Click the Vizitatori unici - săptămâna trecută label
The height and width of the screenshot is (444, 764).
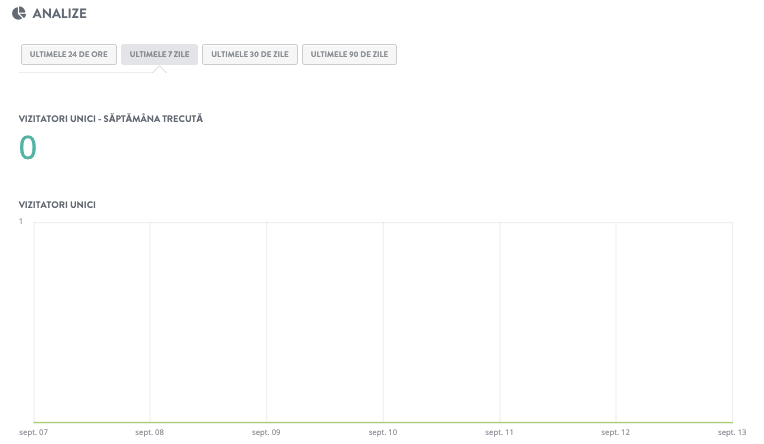coord(111,118)
